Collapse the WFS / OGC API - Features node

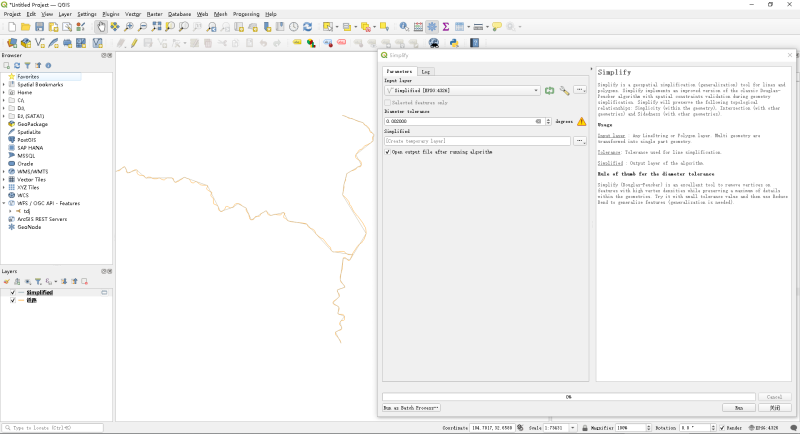pyautogui.click(x=4, y=203)
